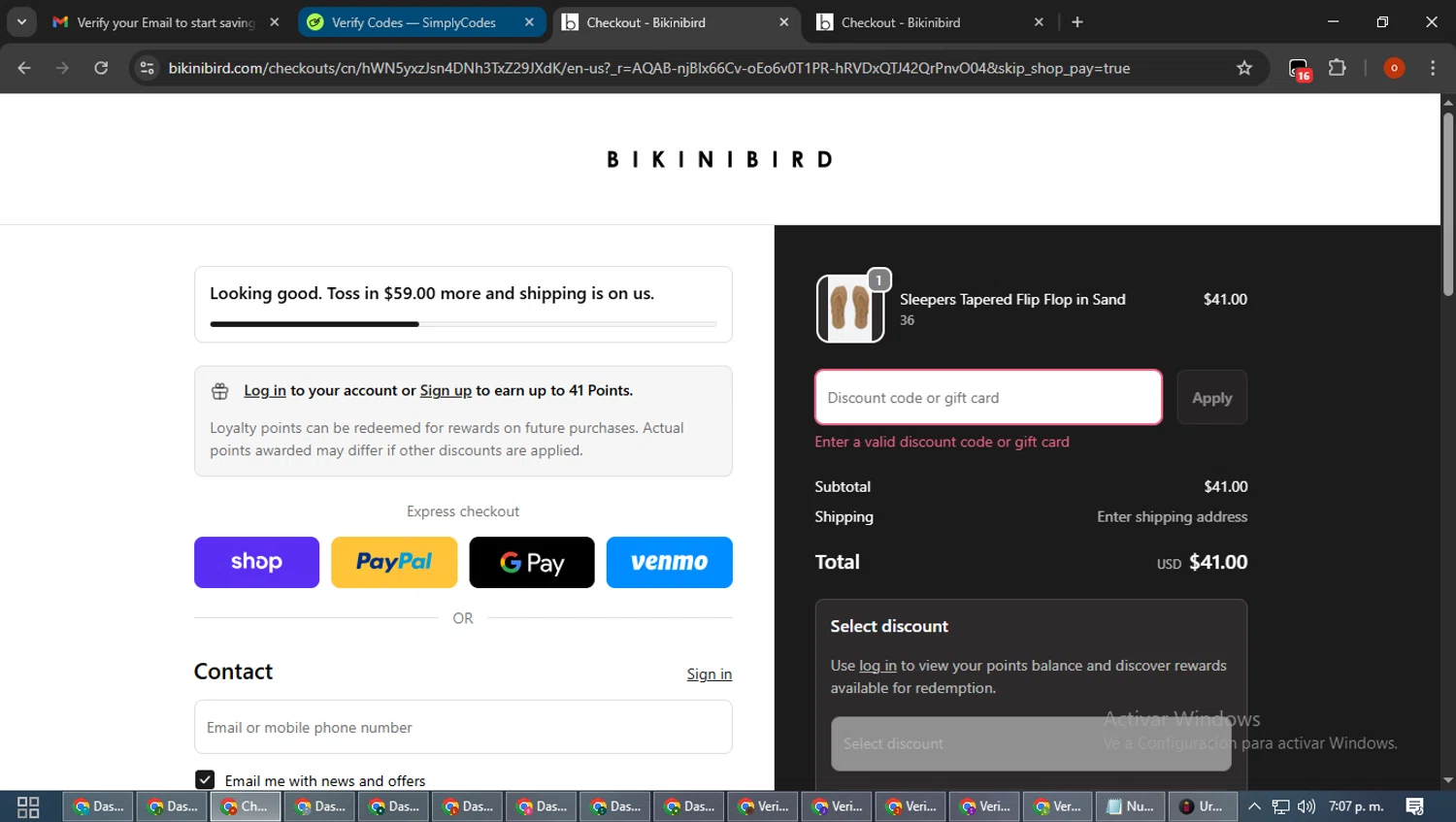Open the tab search dropdown arrow
The width and height of the screenshot is (1456, 822).
pos(21,21)
